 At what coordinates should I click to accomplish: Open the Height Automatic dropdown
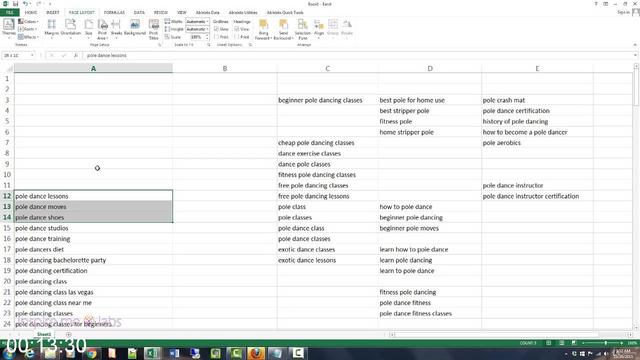(197, 29)
